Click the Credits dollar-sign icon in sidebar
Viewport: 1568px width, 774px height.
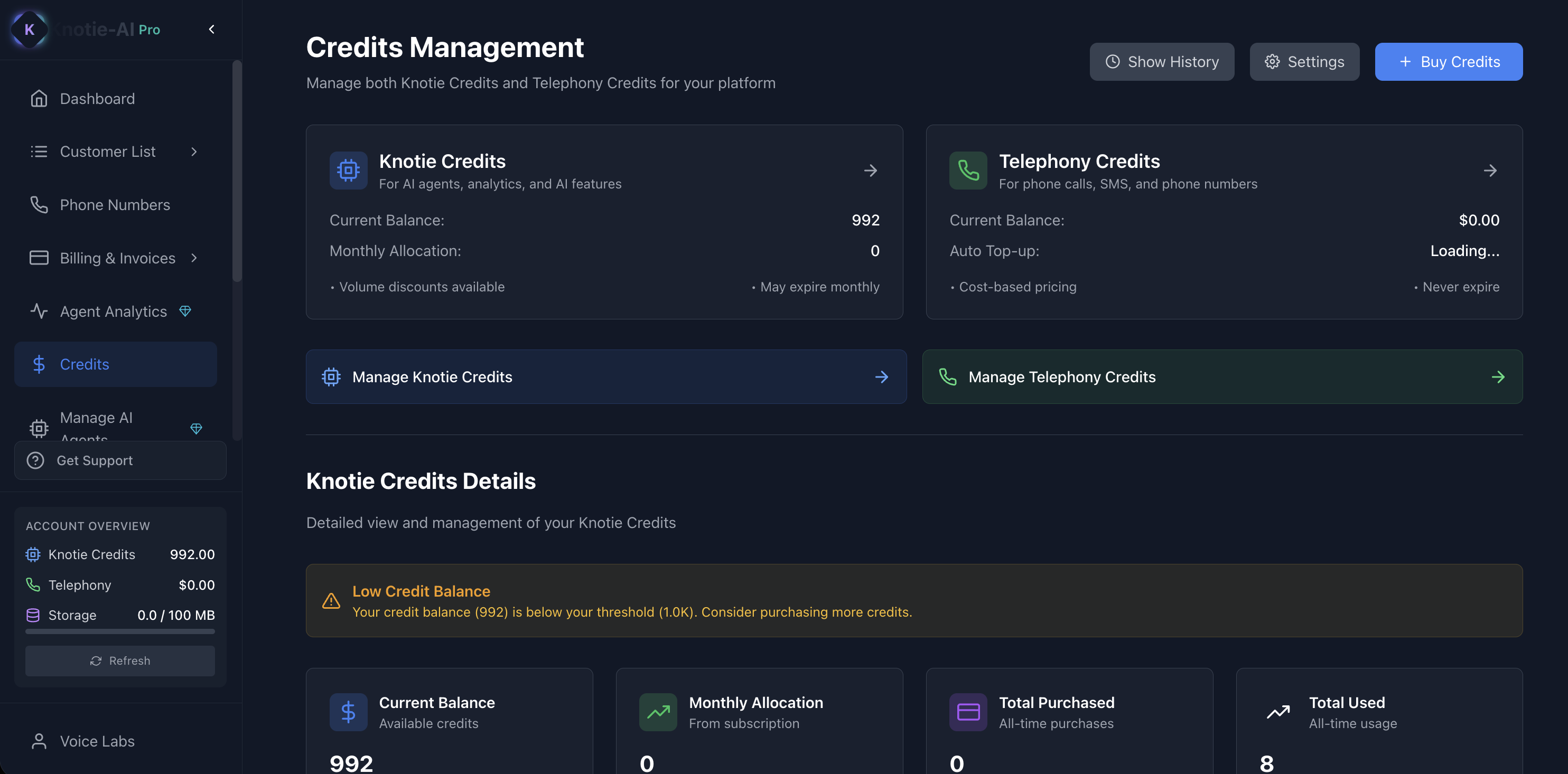click(39, 364)
